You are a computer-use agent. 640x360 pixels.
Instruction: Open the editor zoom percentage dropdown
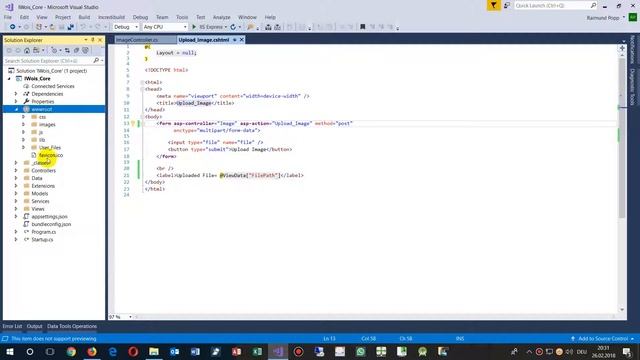(x=130, y=317)
